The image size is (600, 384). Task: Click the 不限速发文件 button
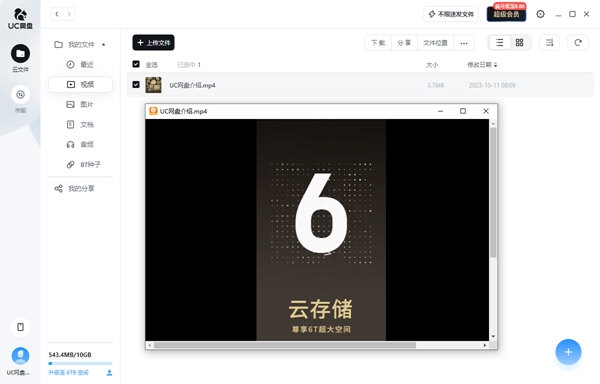(451, 14)
